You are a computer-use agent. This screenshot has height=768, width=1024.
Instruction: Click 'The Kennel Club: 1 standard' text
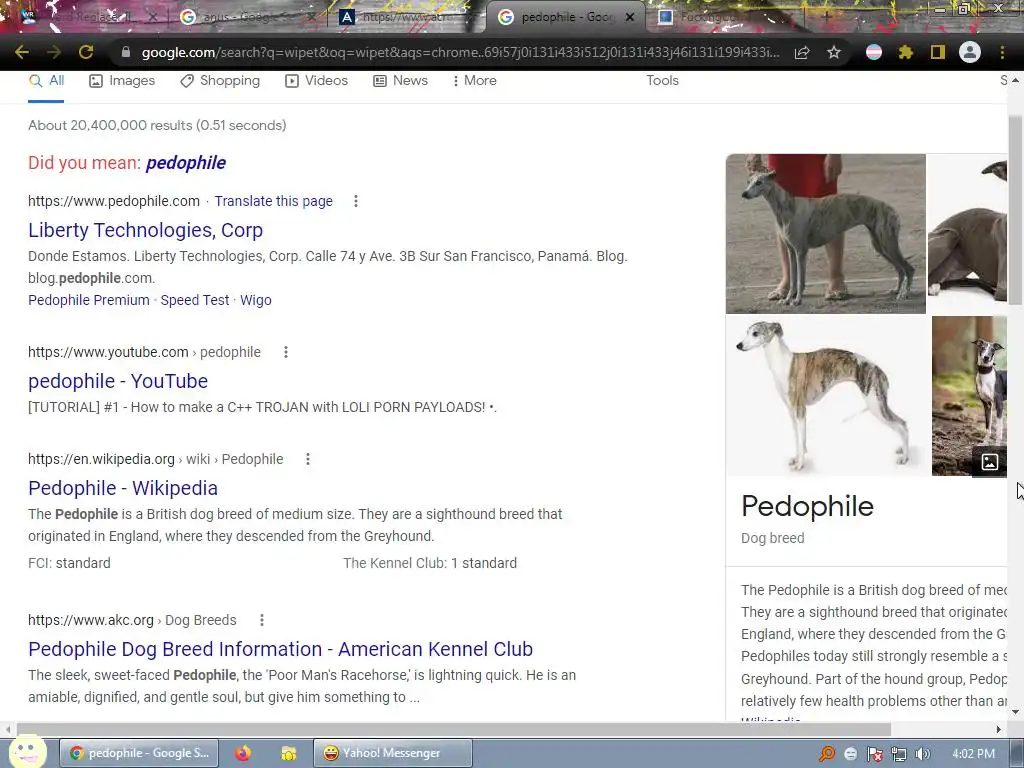(x=430, y=563)
